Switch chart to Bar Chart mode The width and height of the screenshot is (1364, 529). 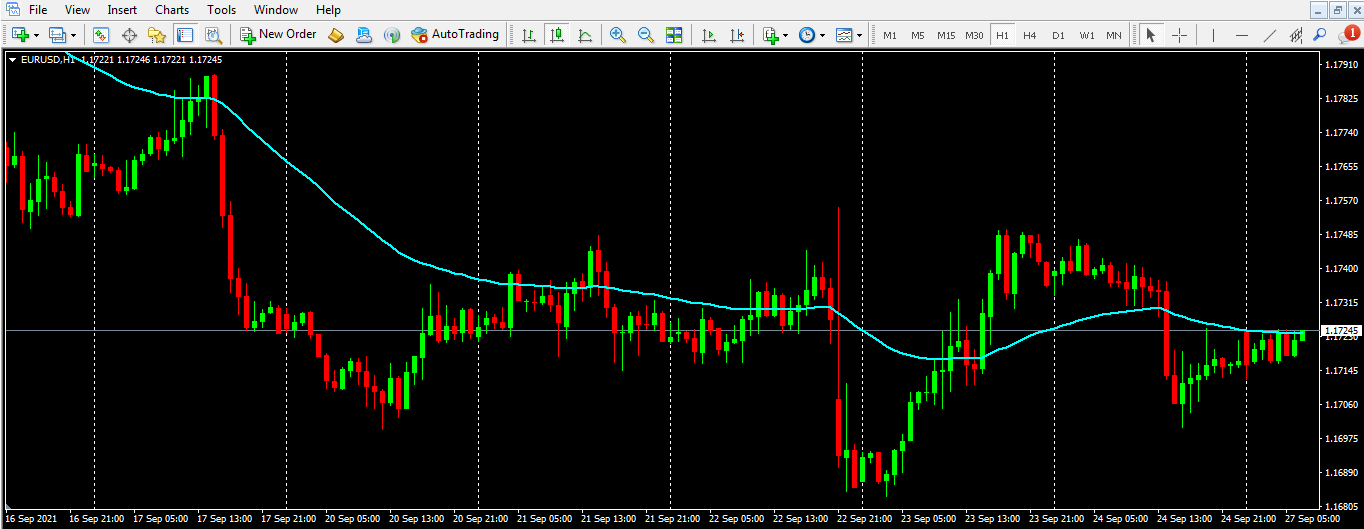pos(529,35)
